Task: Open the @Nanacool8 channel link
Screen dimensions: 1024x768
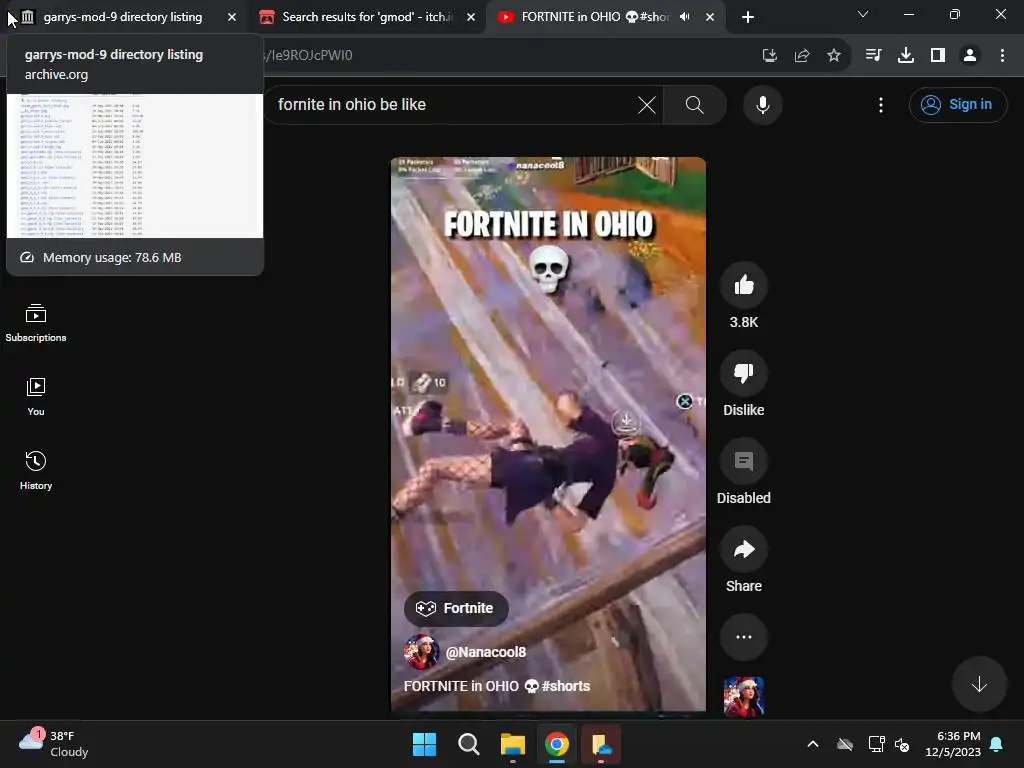Action: (x=486, y=652)
